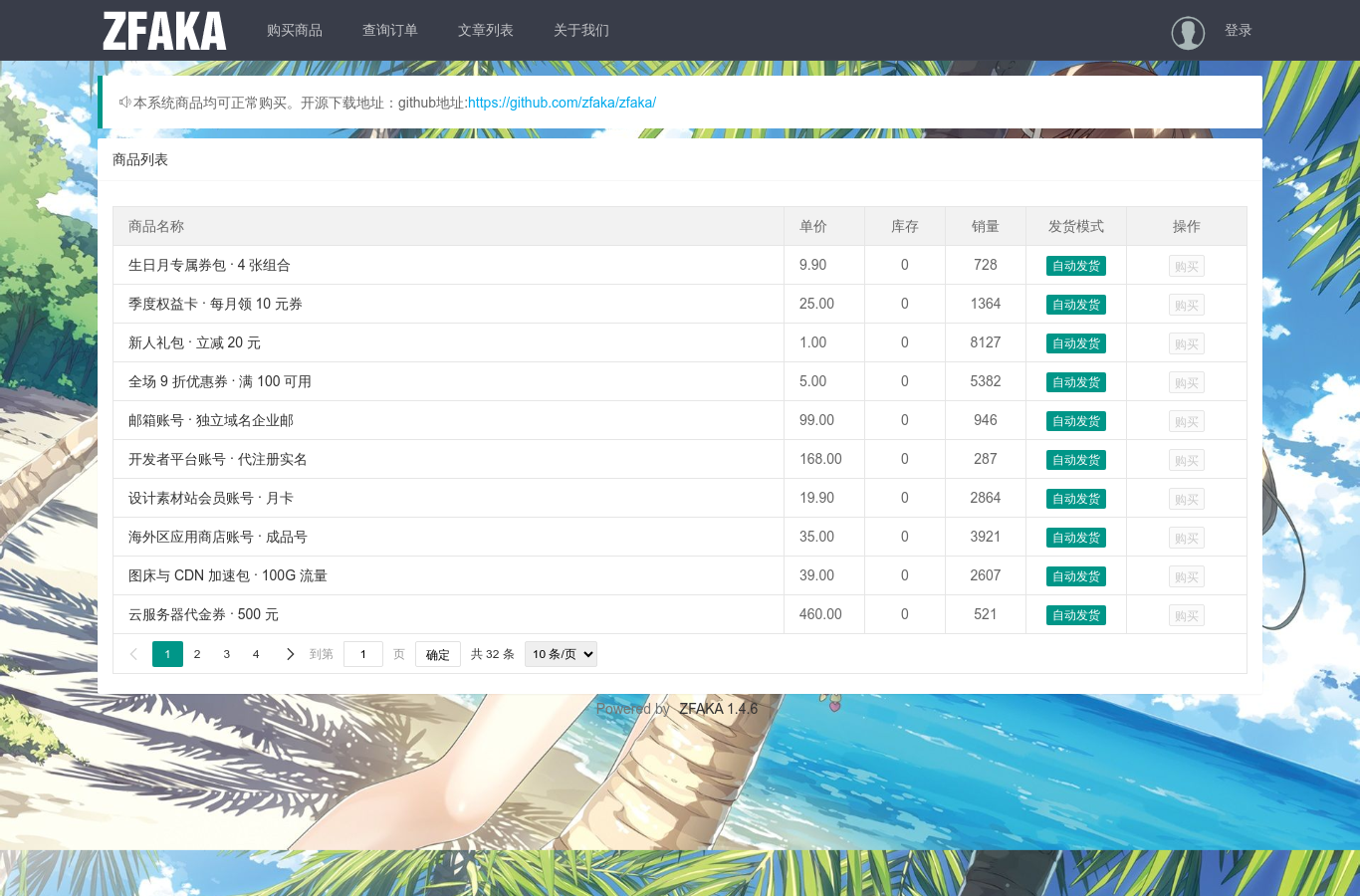Open 关于我们 menu item

(x=581, y=31)
